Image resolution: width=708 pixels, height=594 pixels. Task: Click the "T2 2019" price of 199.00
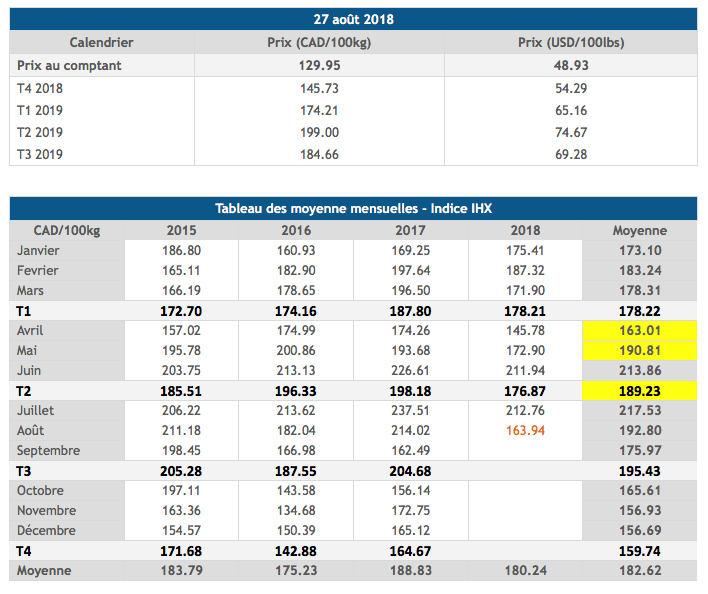[319, 133]
